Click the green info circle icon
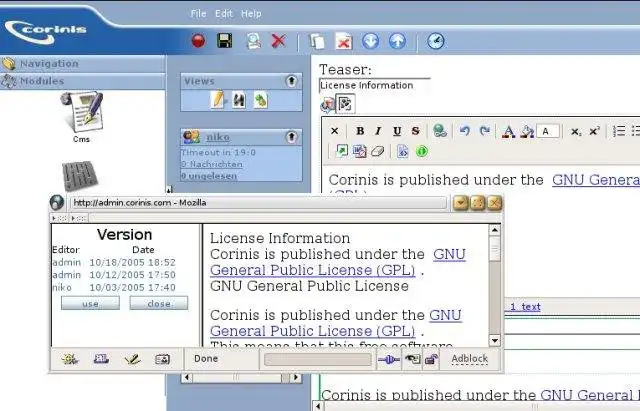Viewport: 640px width, 411px height. [x=422, y=151]
